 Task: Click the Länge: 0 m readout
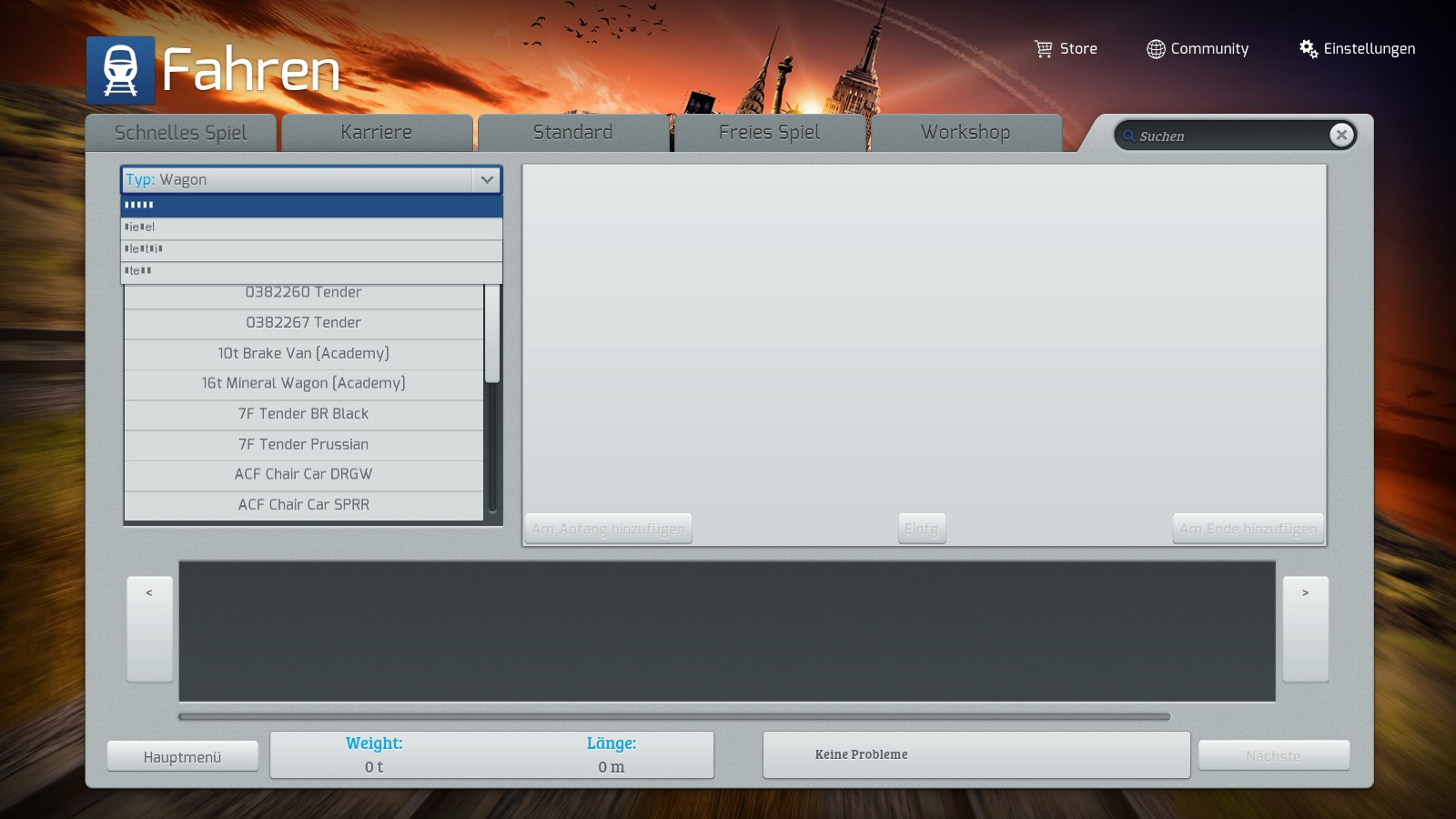(612, 755)
